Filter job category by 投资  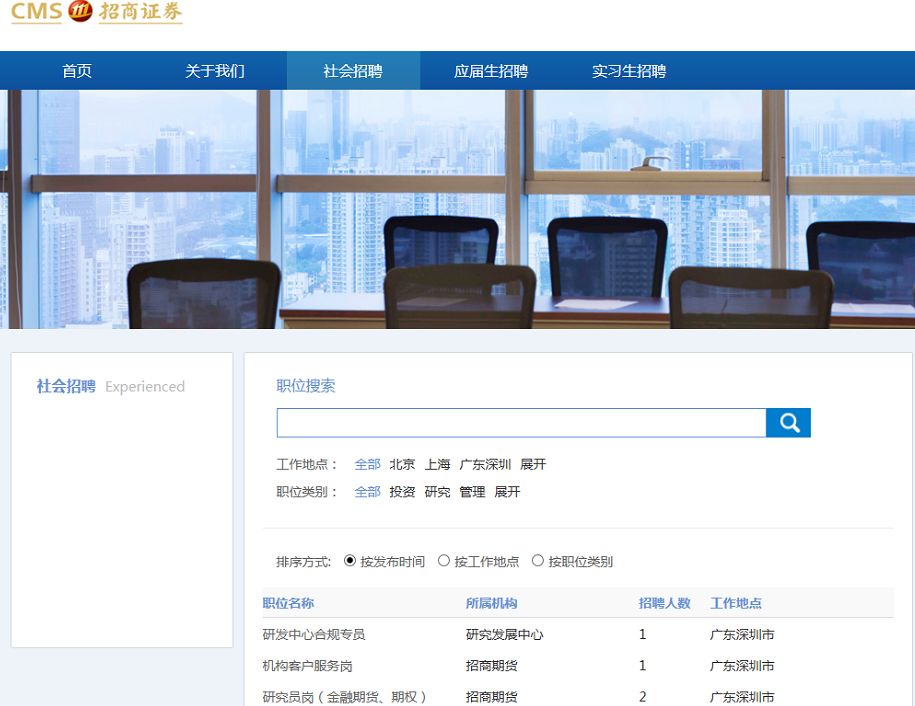coord(402,492)
